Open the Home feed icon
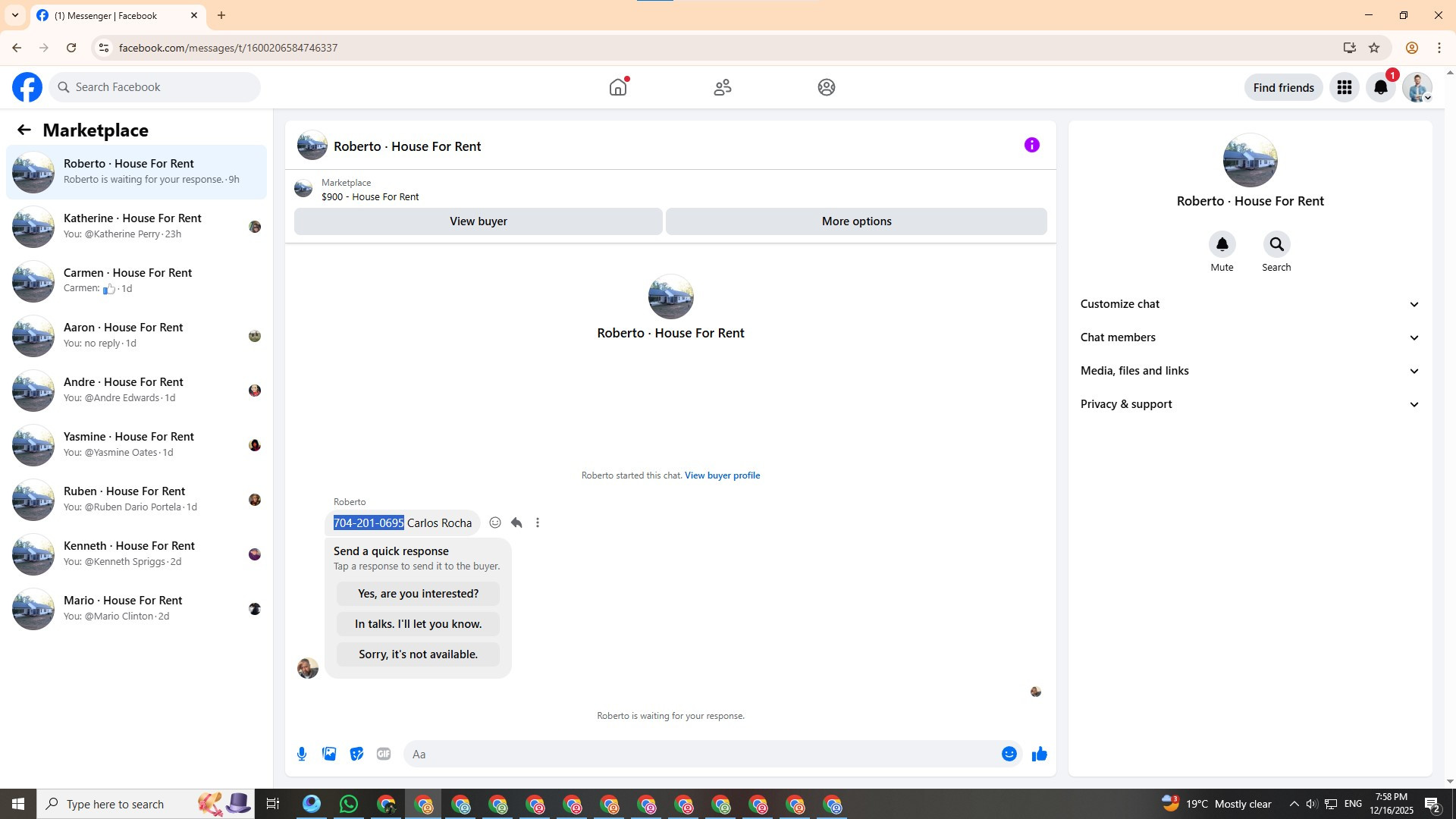Screen dimensions: 1456x819 (x=618, y=87)
